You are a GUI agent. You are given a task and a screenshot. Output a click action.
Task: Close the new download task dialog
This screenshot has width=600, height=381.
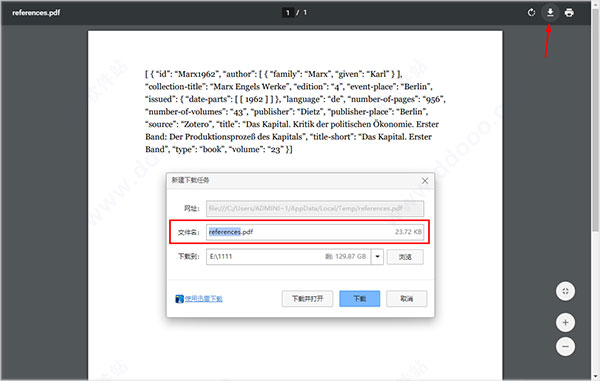coord(425,181)
